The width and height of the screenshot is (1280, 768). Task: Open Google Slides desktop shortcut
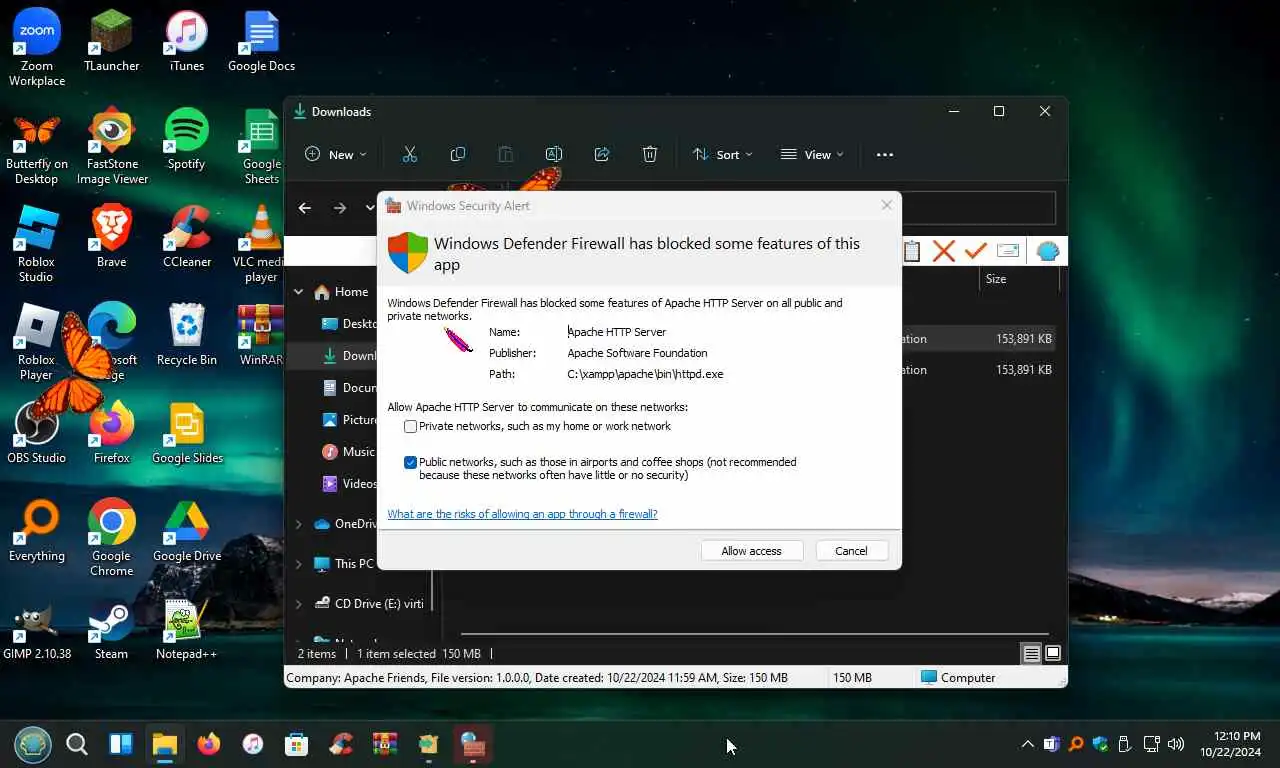187,432
